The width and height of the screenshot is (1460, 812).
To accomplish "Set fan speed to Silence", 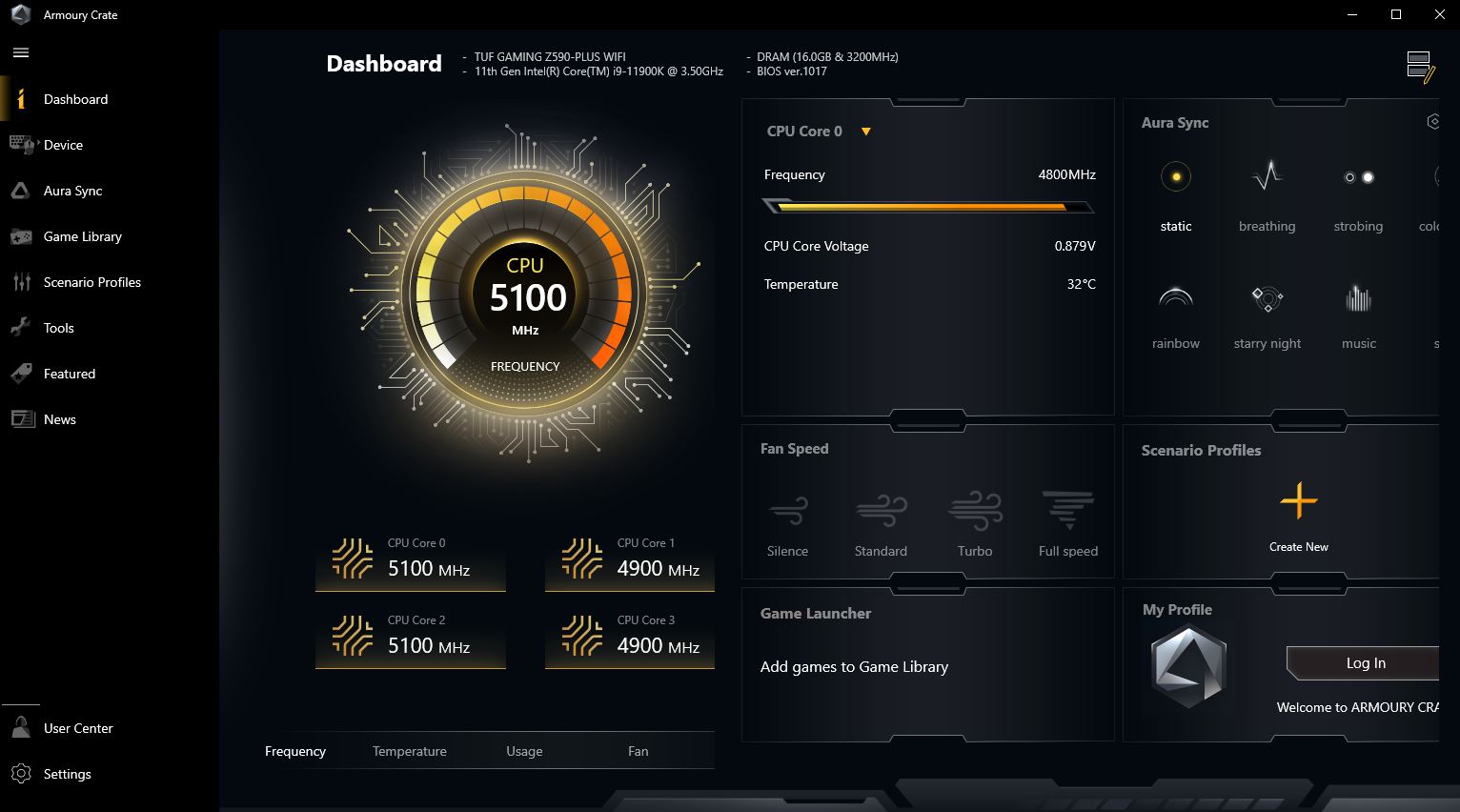I will 787,525.
